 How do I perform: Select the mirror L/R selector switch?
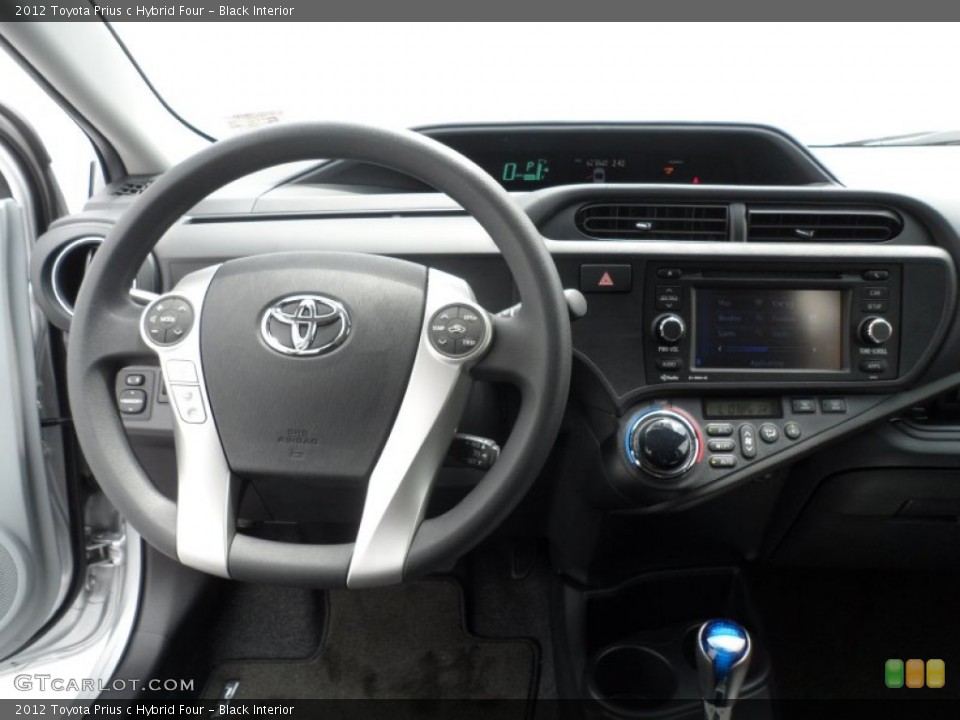click(135, 380)
